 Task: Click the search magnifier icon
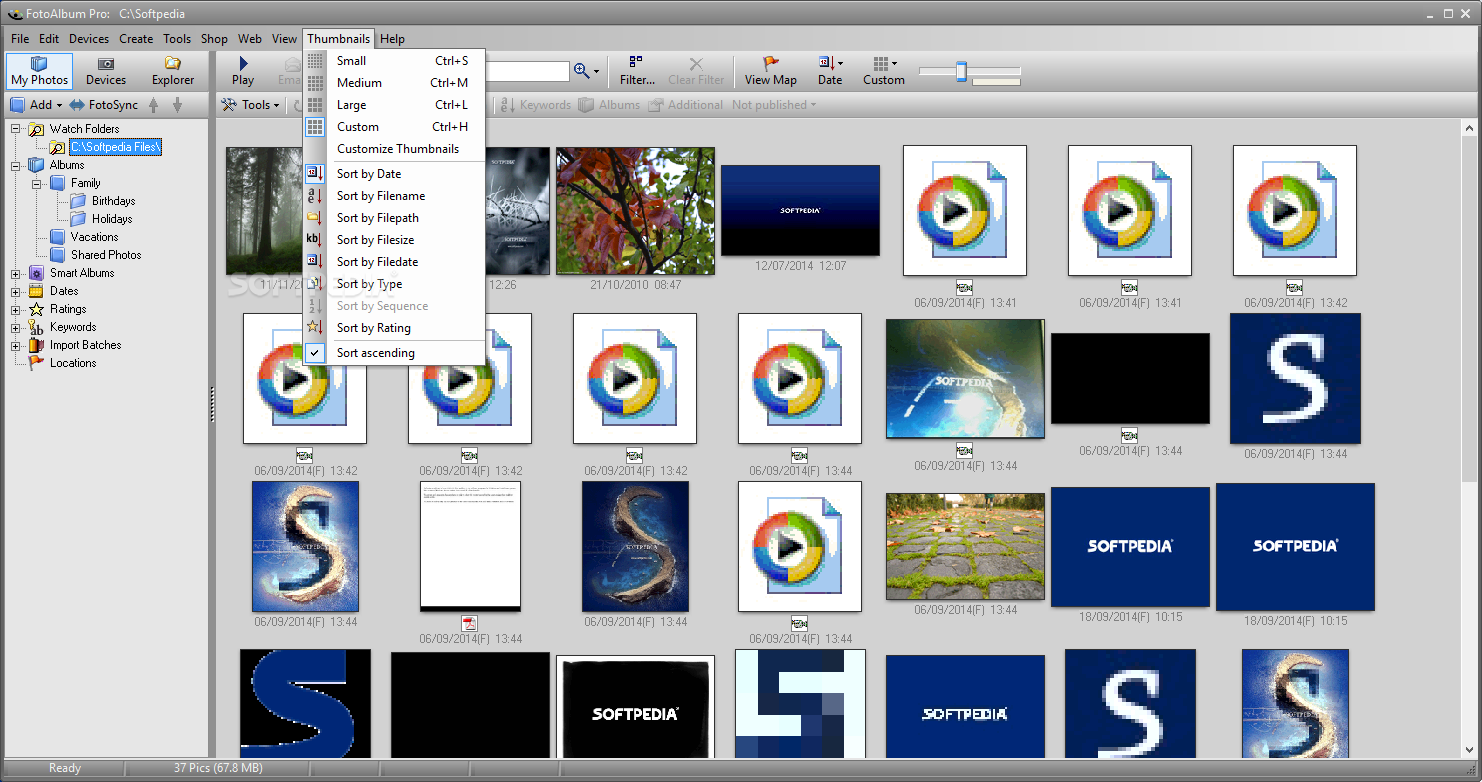coord(582,71)
